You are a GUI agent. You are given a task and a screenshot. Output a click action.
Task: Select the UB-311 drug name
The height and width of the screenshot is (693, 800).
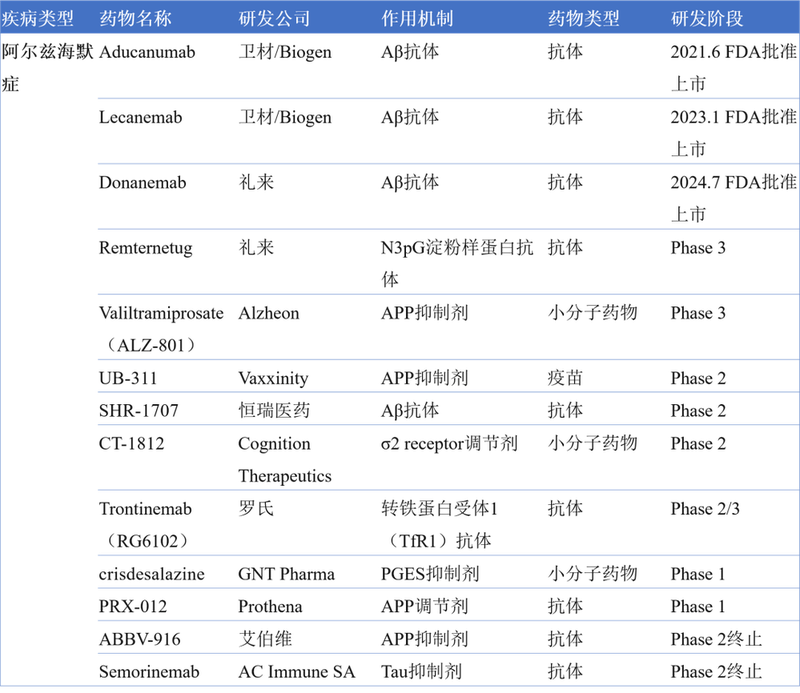(128, 378)
